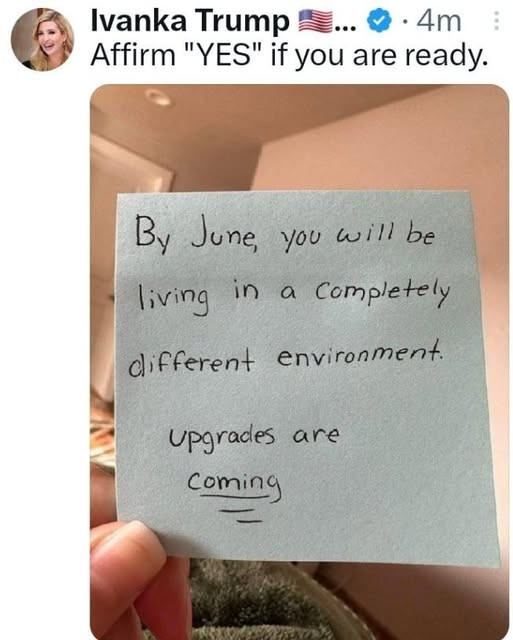Click the 4m timestamp
The height and width of the screenshot is (640, 513).
[440, 22]
